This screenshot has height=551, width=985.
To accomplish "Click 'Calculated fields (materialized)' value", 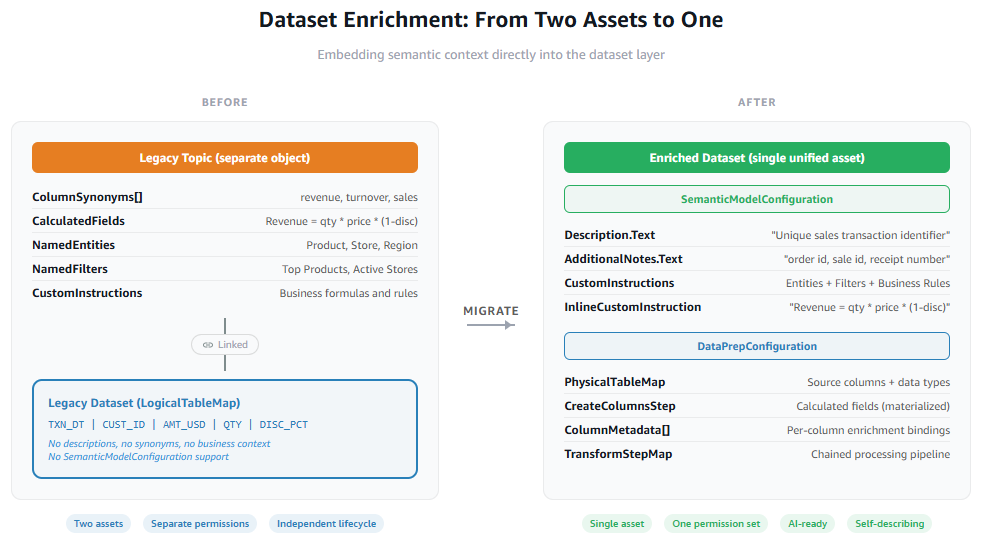I will coord(873,406).
